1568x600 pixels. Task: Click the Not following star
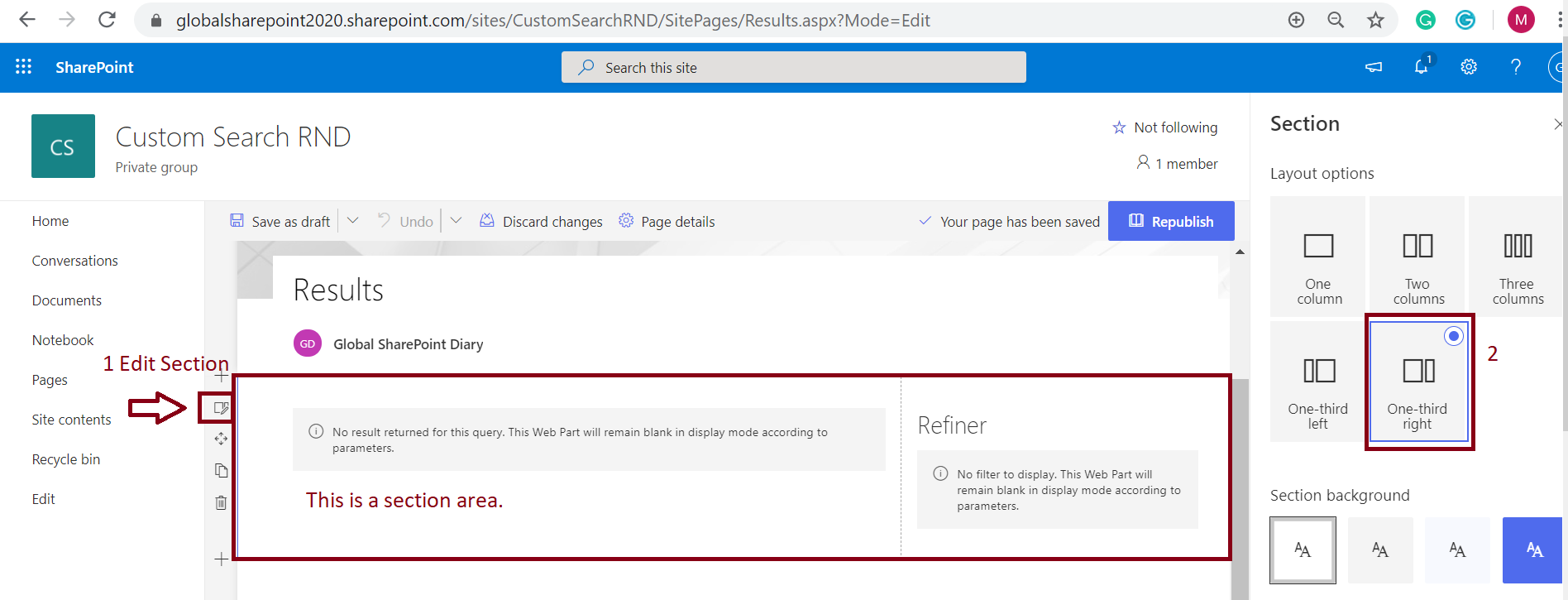point(1119,127)
